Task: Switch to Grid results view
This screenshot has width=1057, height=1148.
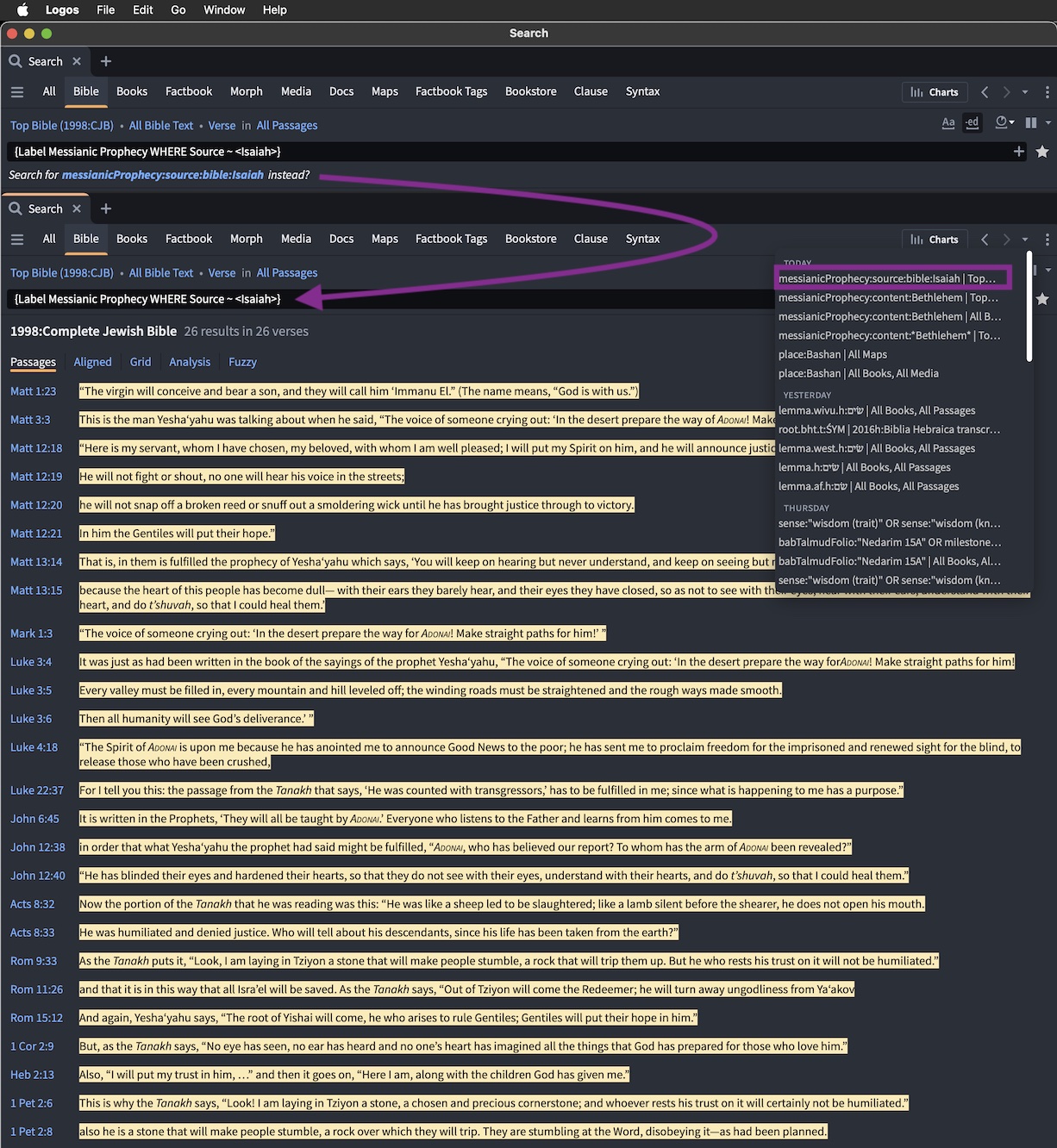Action: (141, 362)
